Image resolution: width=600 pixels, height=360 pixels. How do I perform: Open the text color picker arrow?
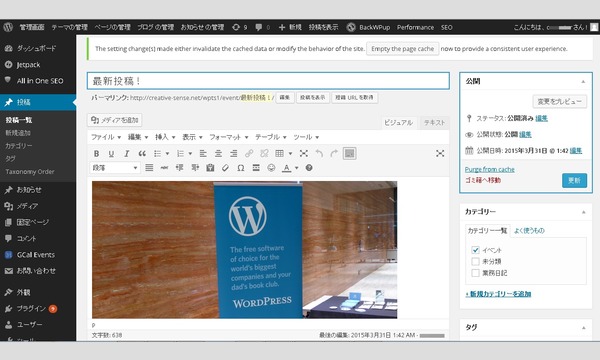[x=297, y=168]
